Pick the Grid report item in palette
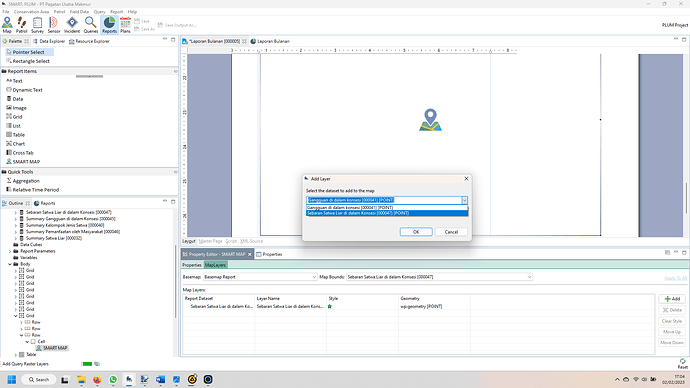690x388 pixels. pos(14,117)
